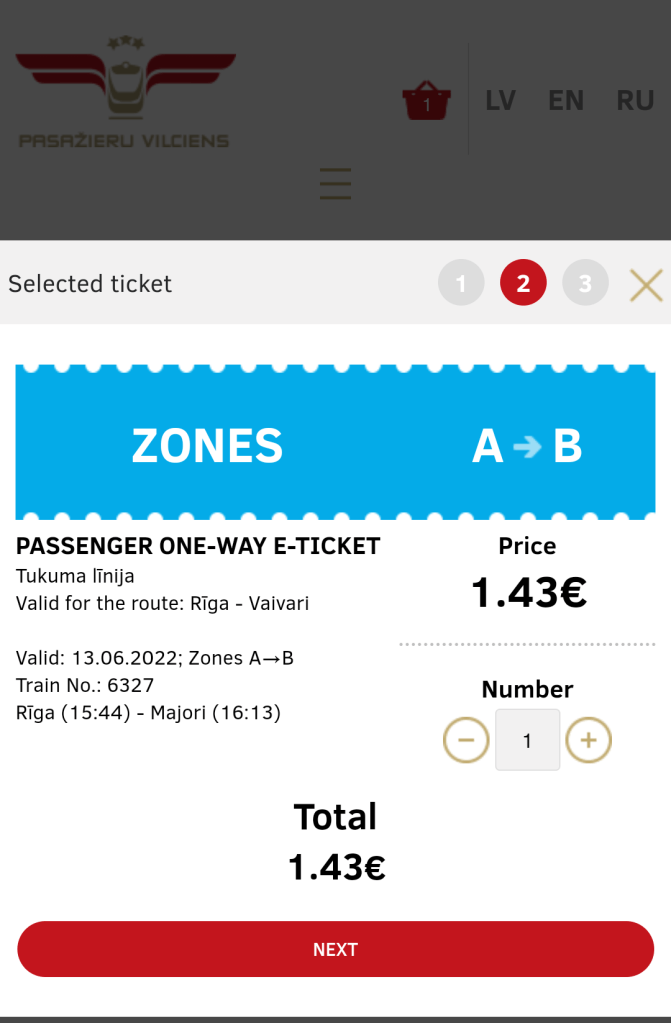
Task: Click the 1.43€ price under Price
Action: pos(528,593)
